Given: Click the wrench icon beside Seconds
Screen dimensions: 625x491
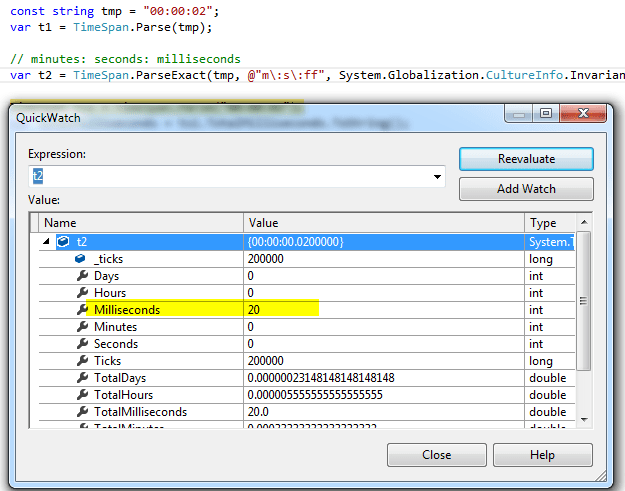Looking at the screenshot, I should coord(82,344).
